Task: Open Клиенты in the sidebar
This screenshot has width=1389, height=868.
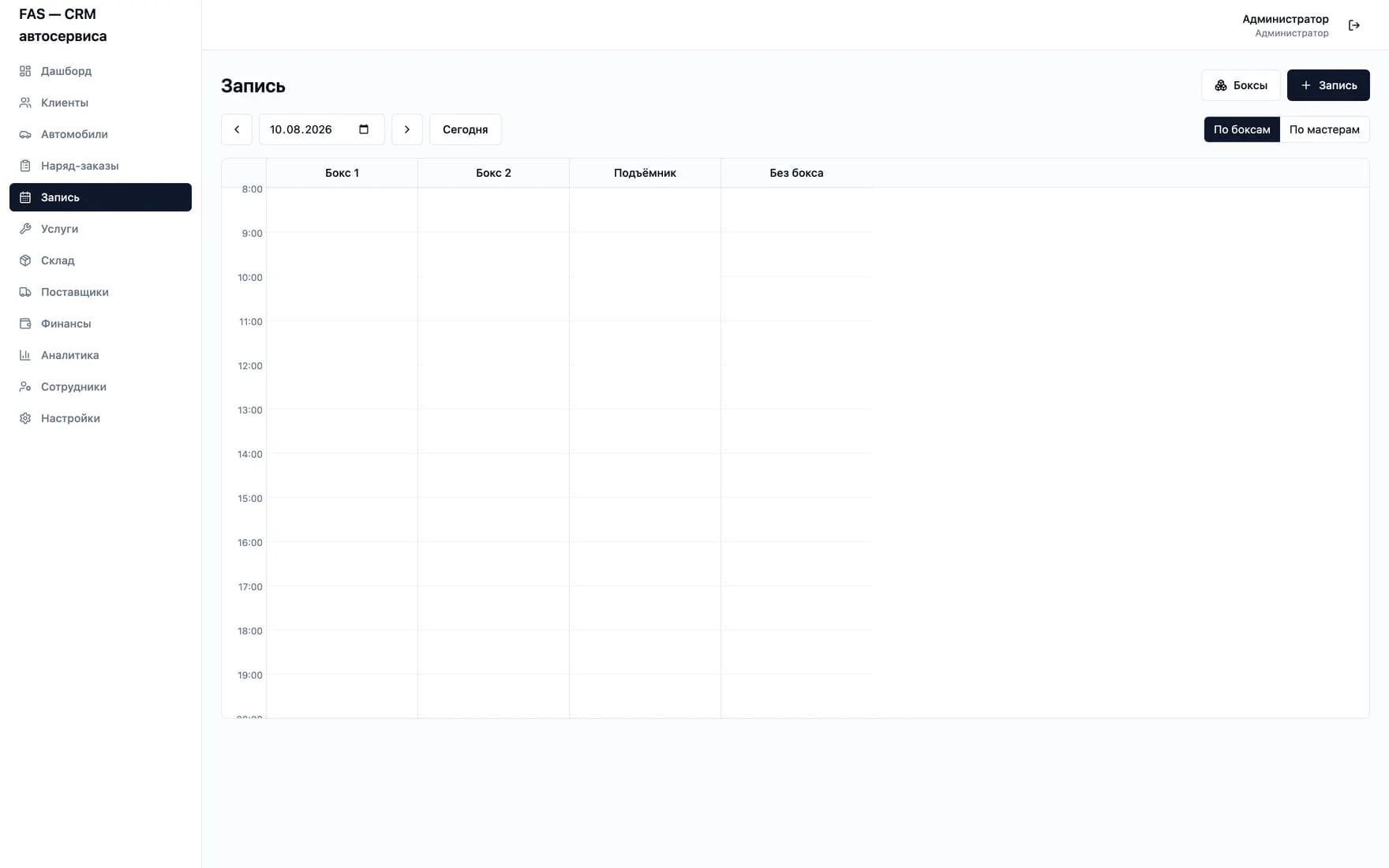Action: coord(100,103)
